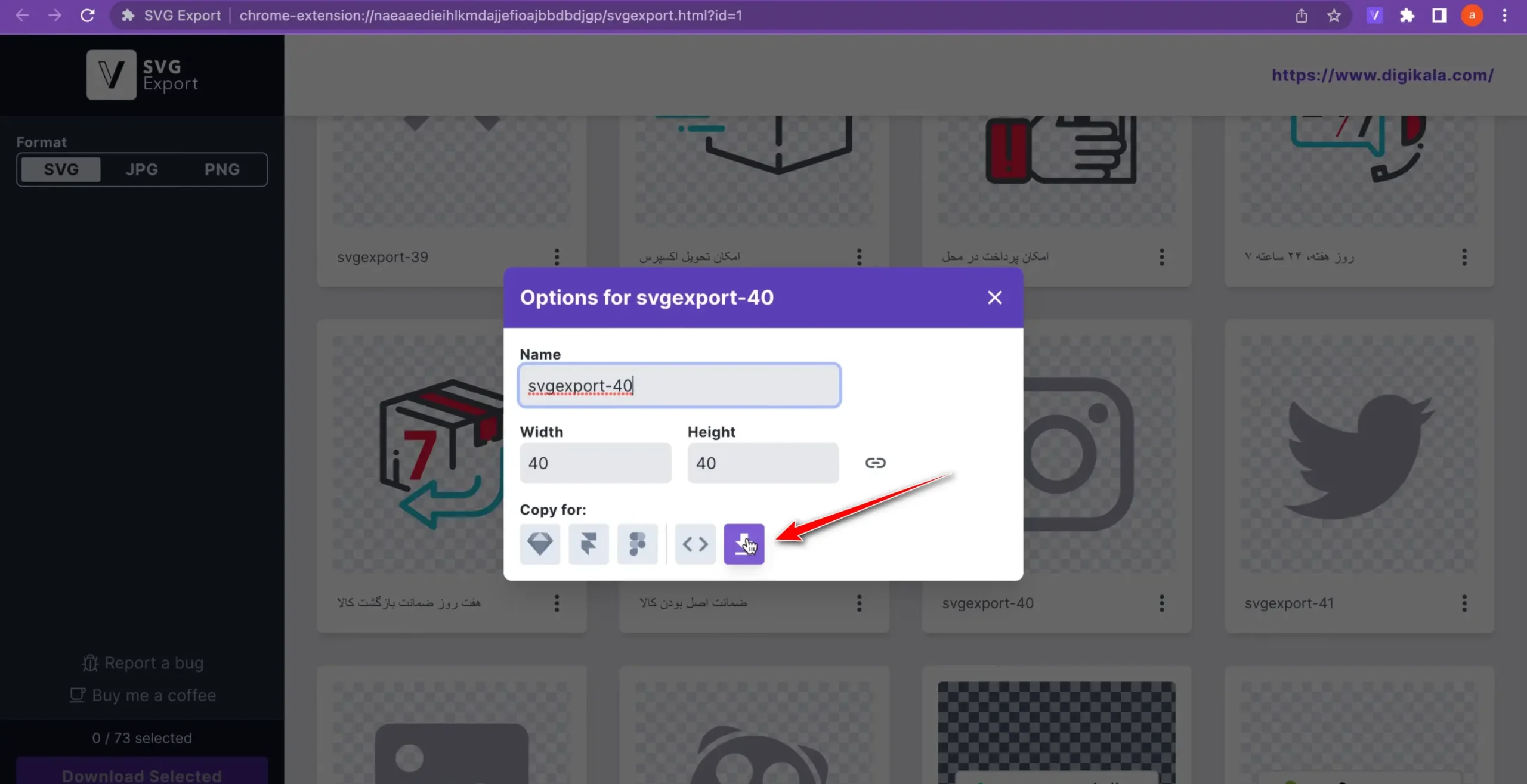Open the Chrome extensions puzzle icon
The height and width of the screenshot is (784, 1527).
[x=1407, y=16]
